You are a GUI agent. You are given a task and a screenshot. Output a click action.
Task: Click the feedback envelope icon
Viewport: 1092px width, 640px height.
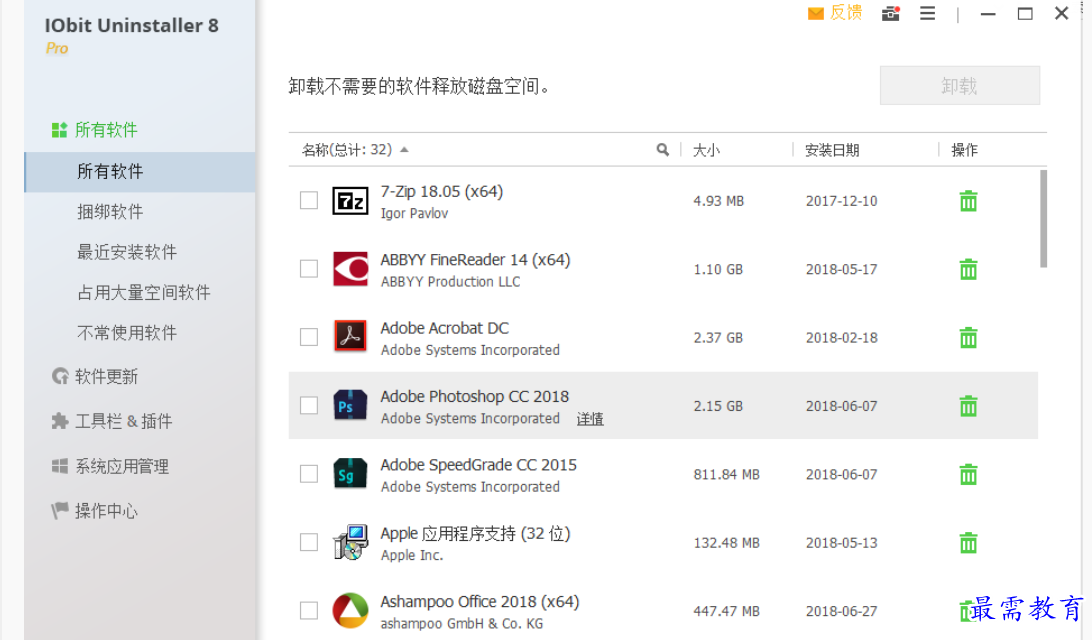click(x=816, y=13)
